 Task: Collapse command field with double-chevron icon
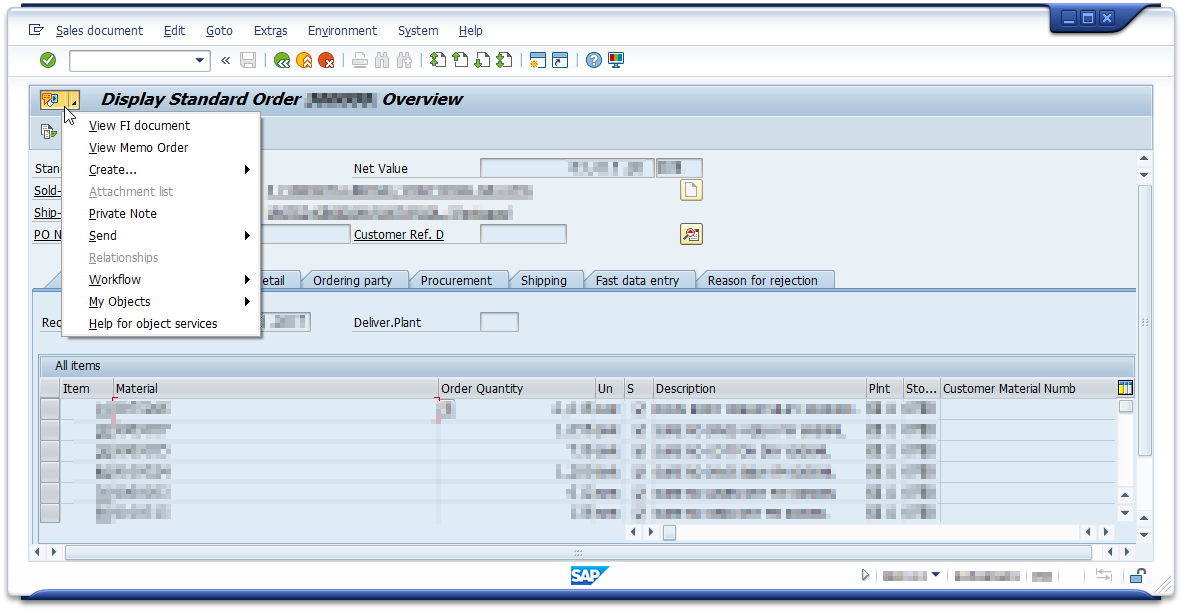click(x=225, y=60)
